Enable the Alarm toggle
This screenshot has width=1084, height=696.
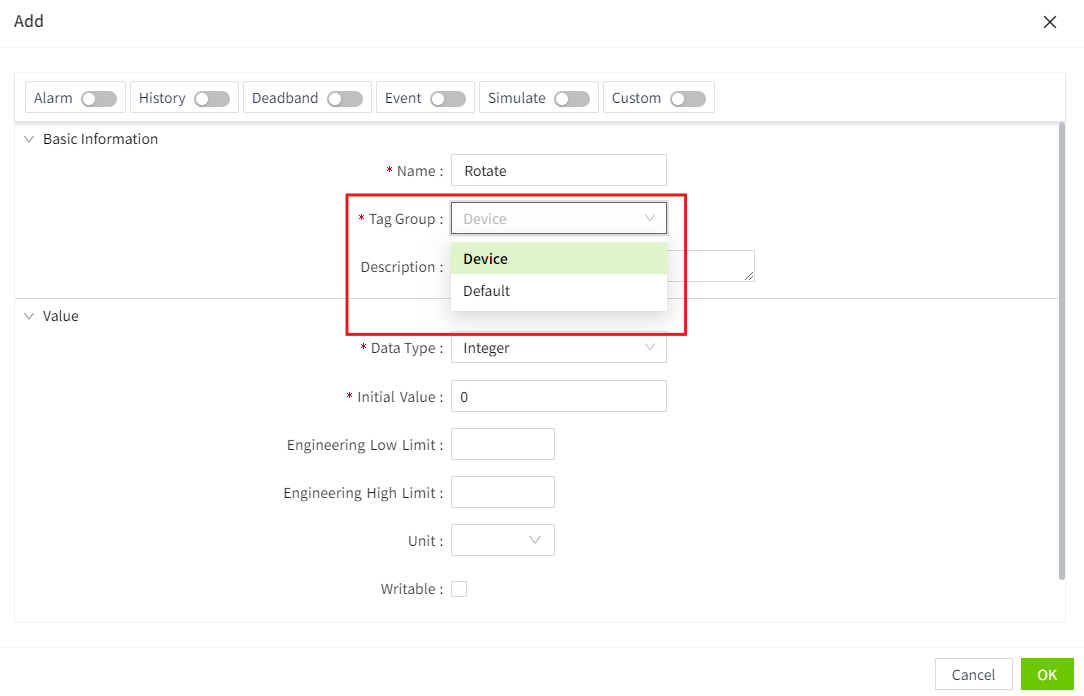99,98
